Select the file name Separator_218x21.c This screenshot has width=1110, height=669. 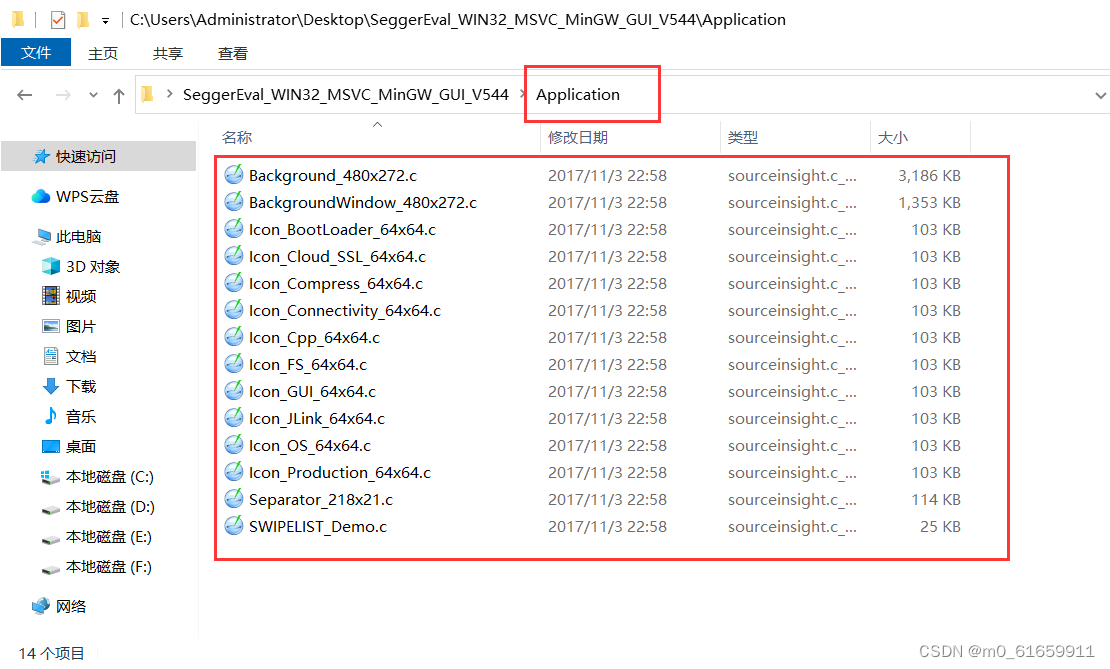[321, 500]
